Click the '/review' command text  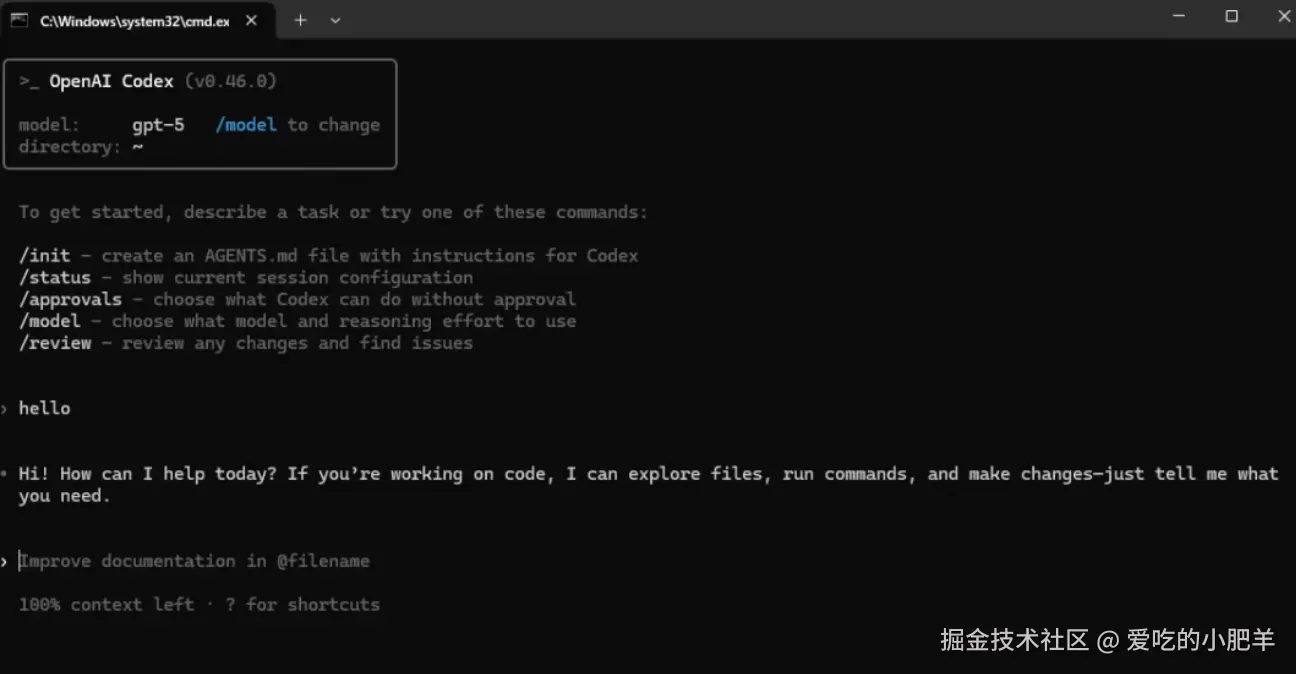pos(54,343)
